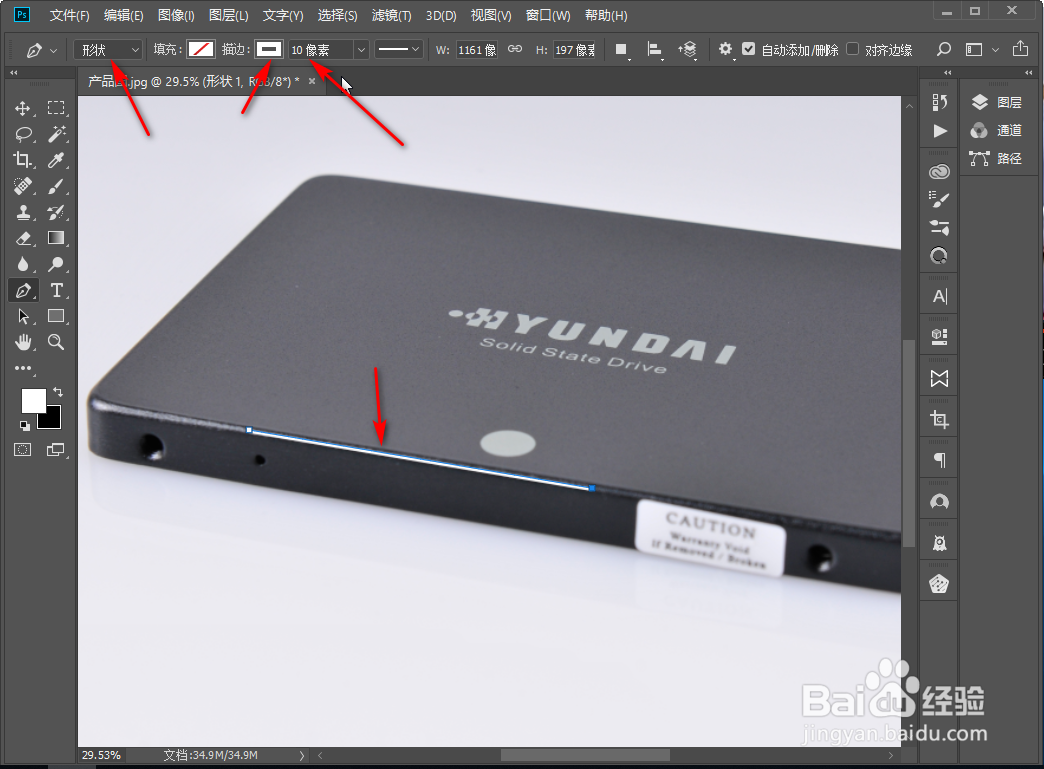Image resolution: width=1044 pixels, height=769 pixels.
Task: Open the path operations dropdown
Action: pos(621,50)
